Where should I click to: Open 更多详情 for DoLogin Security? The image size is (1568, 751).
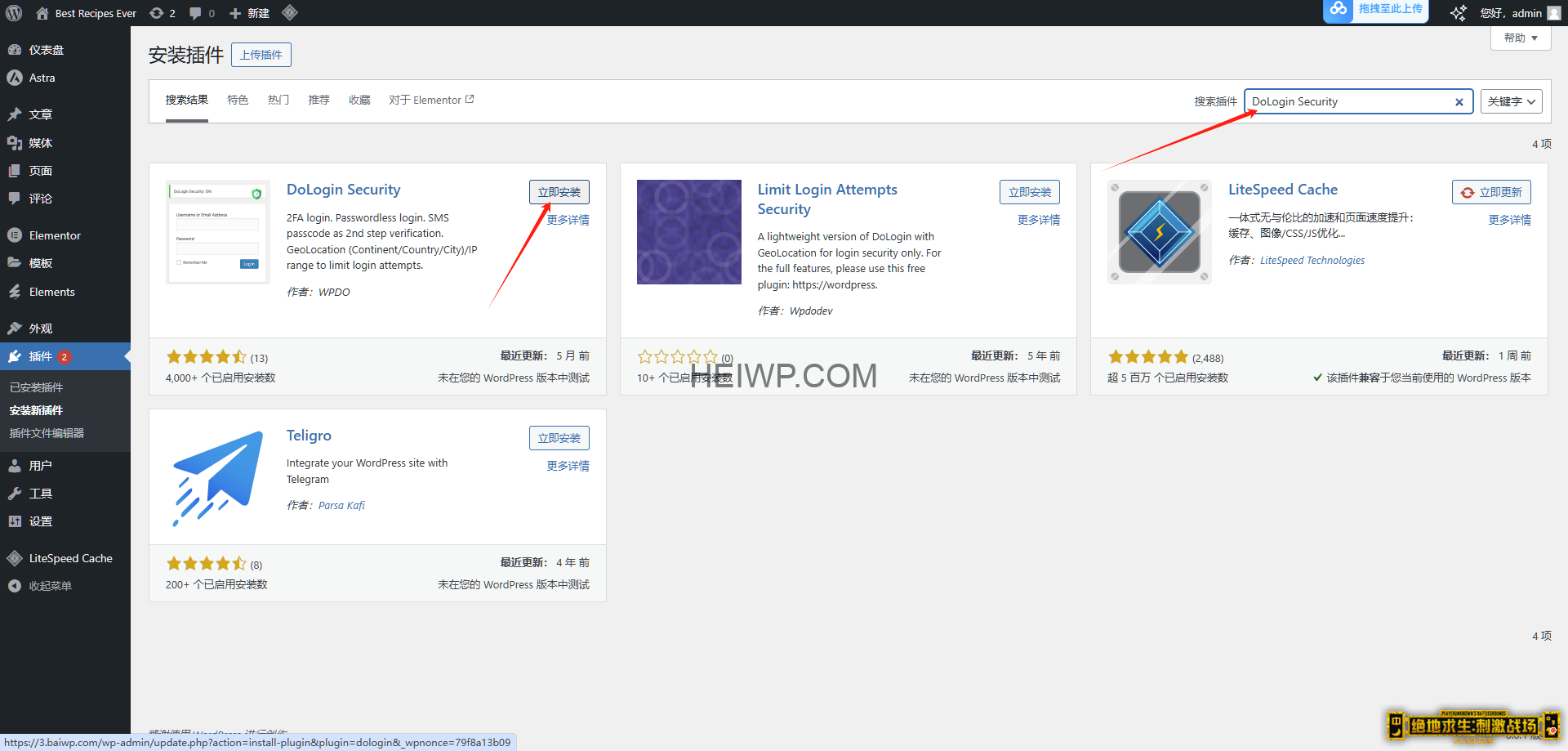tap(568, 220)
